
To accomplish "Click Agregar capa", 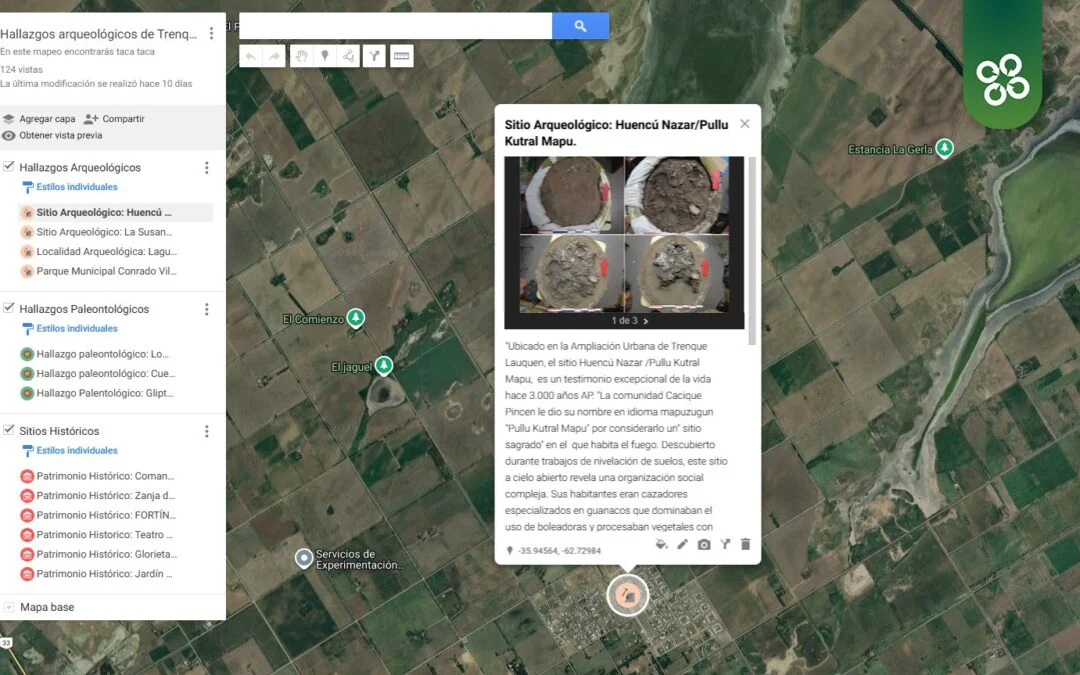I will coord(39,118).
